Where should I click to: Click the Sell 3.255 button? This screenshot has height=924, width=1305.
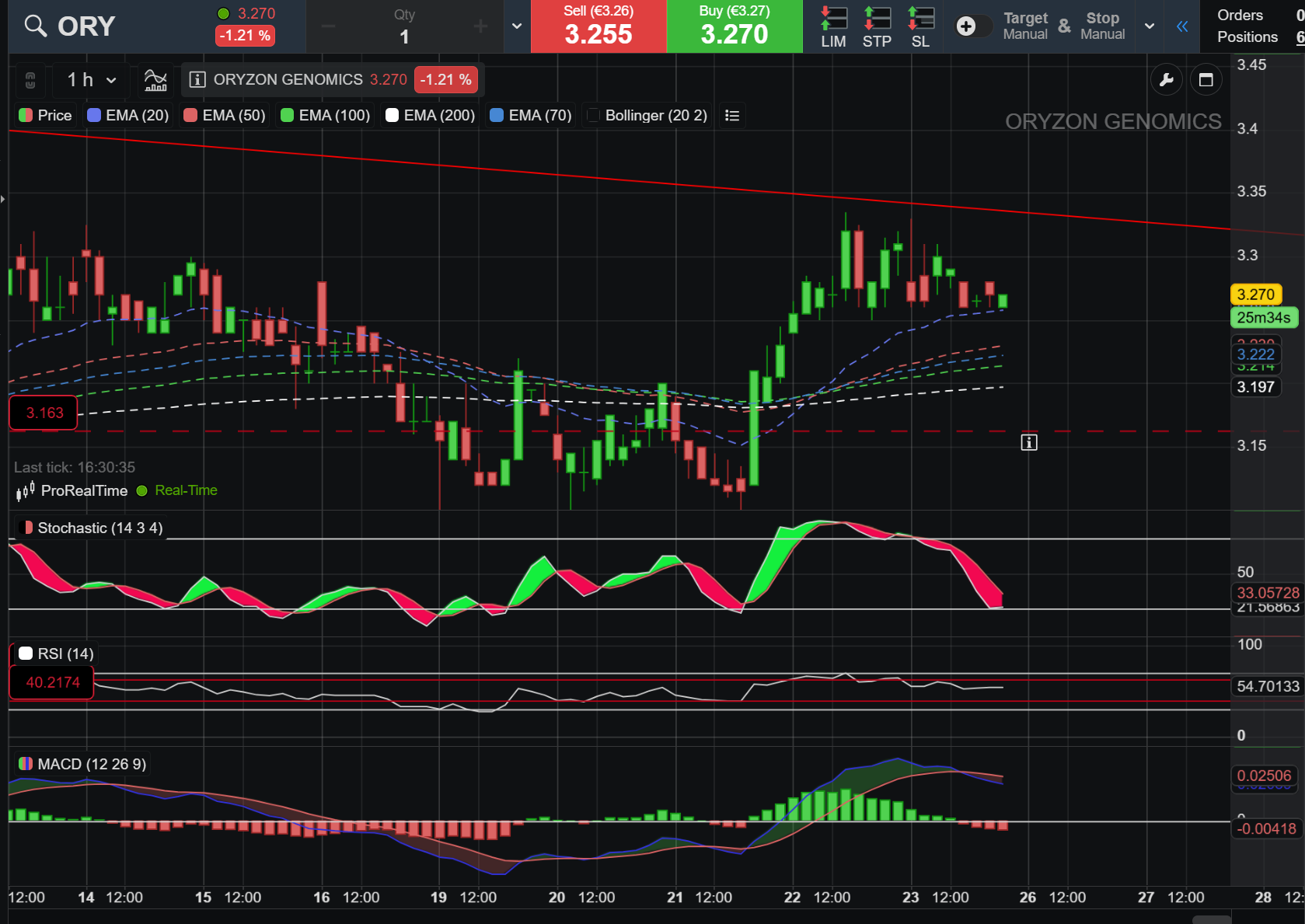[598, 26]
